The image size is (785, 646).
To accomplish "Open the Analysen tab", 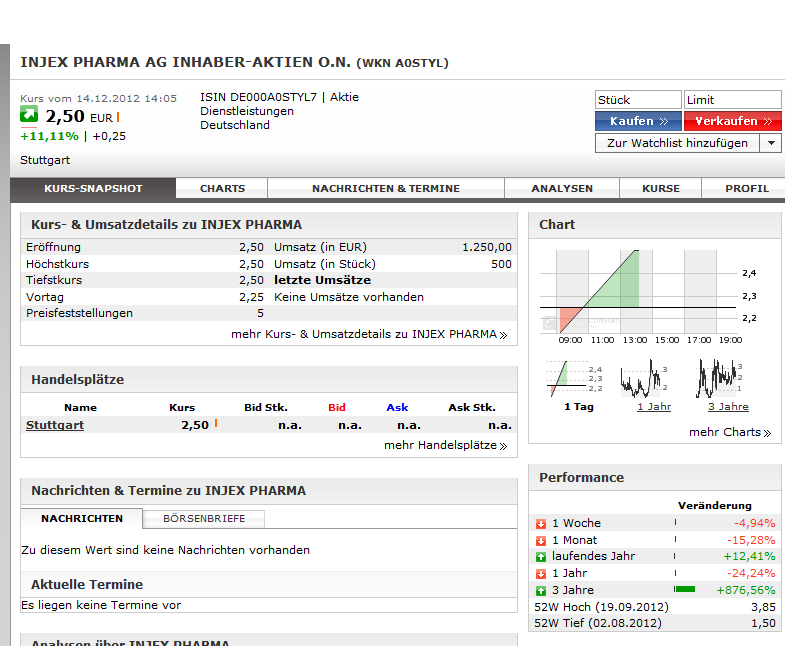I will (562, 188).
